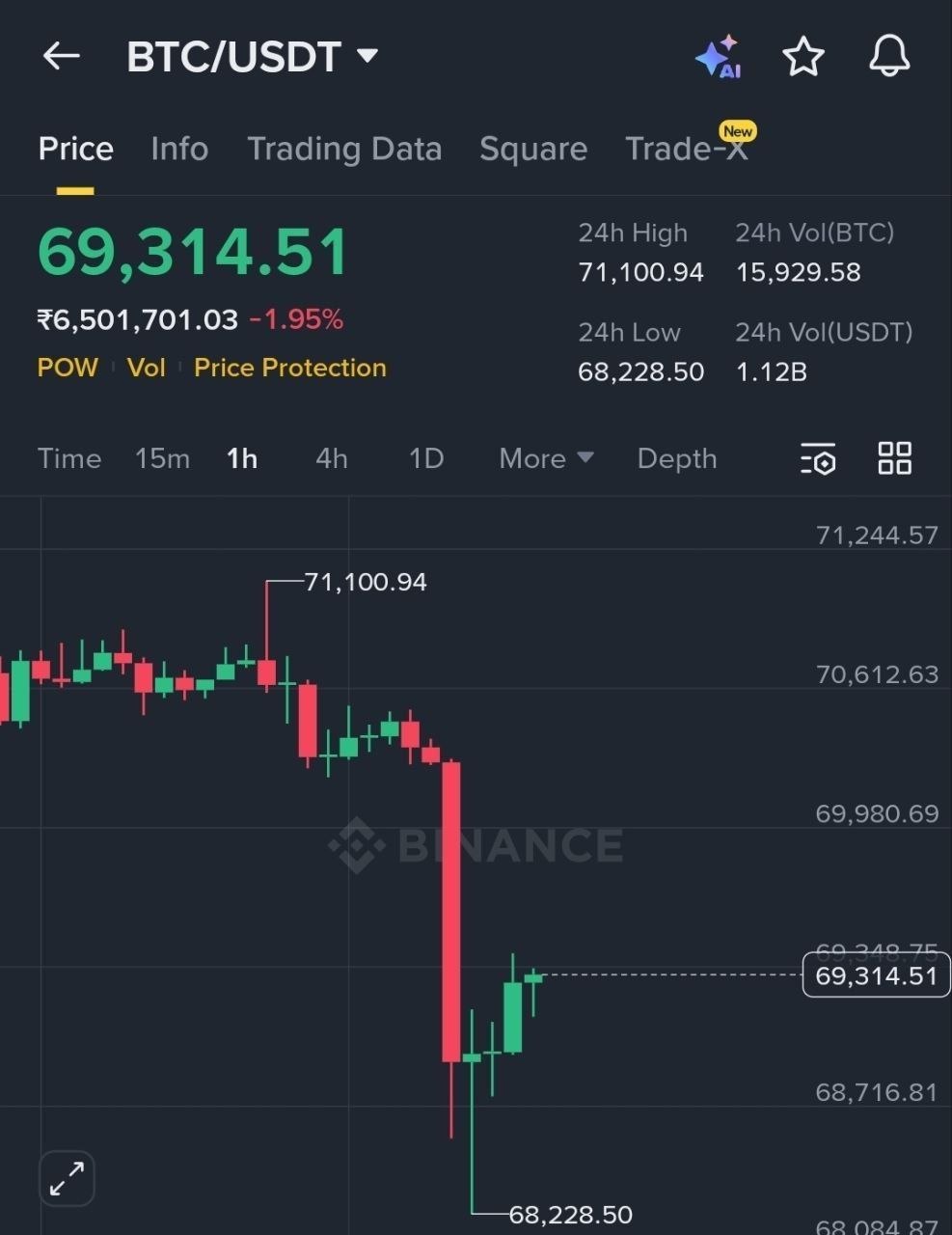
Task: Go to the Square tab
Action: point(533,149)
